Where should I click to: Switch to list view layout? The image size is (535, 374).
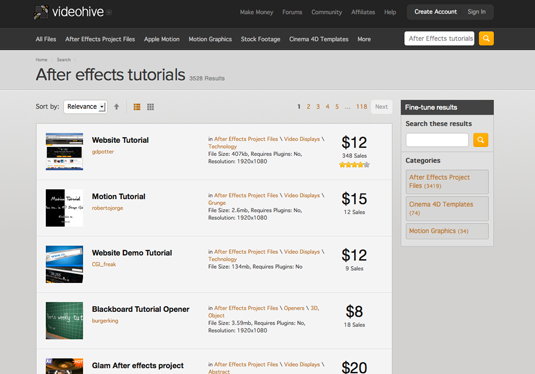137,107
